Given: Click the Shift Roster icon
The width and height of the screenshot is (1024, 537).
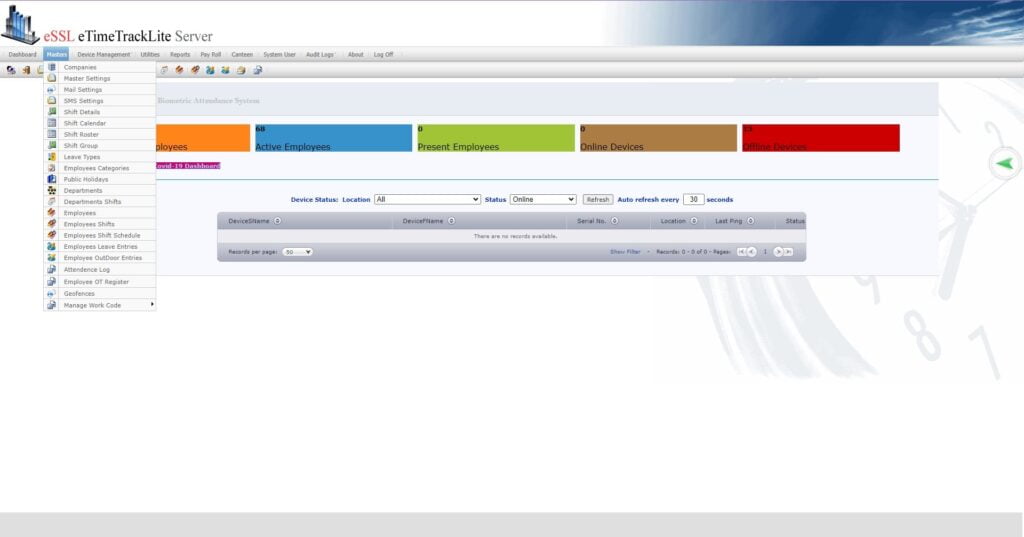Looking at the screenshot, I should pos(52,134).
